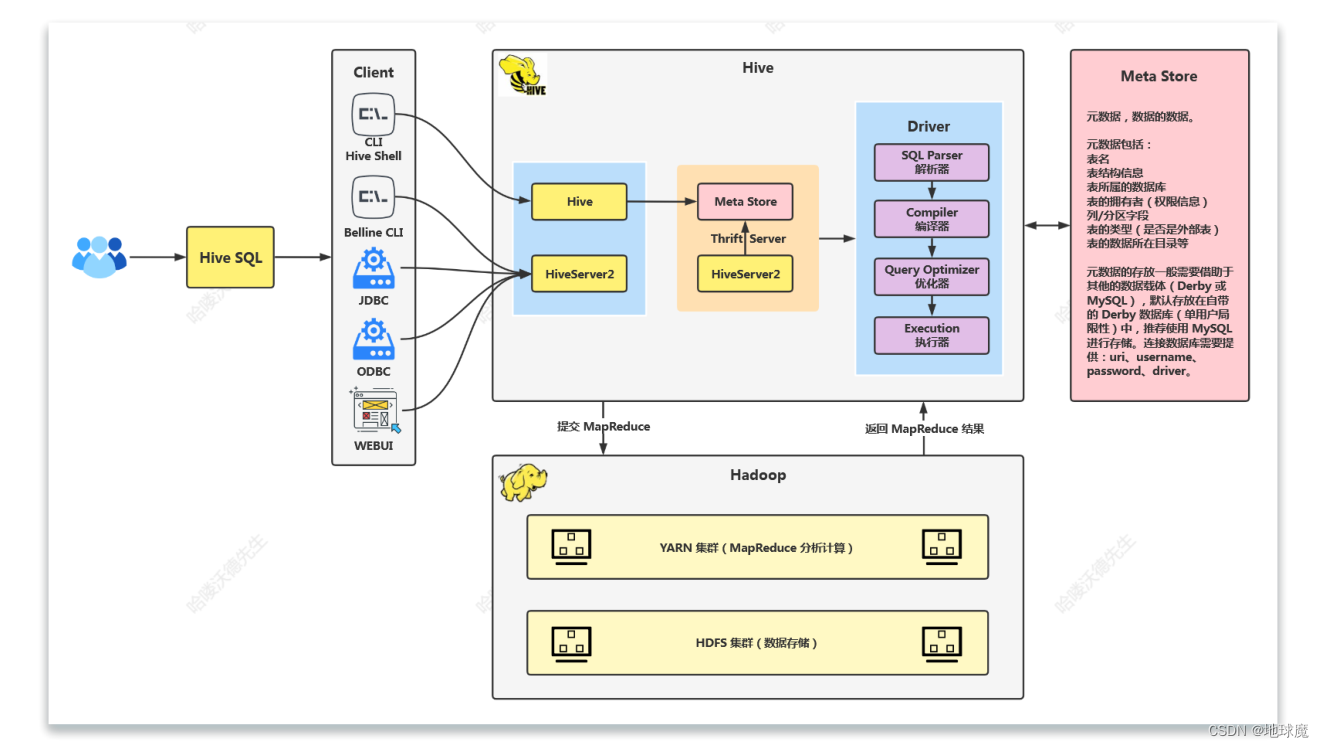
Task: Select the pink Meta Store box inside Hive
Action: pyautogui.click(x=745, y=201)
